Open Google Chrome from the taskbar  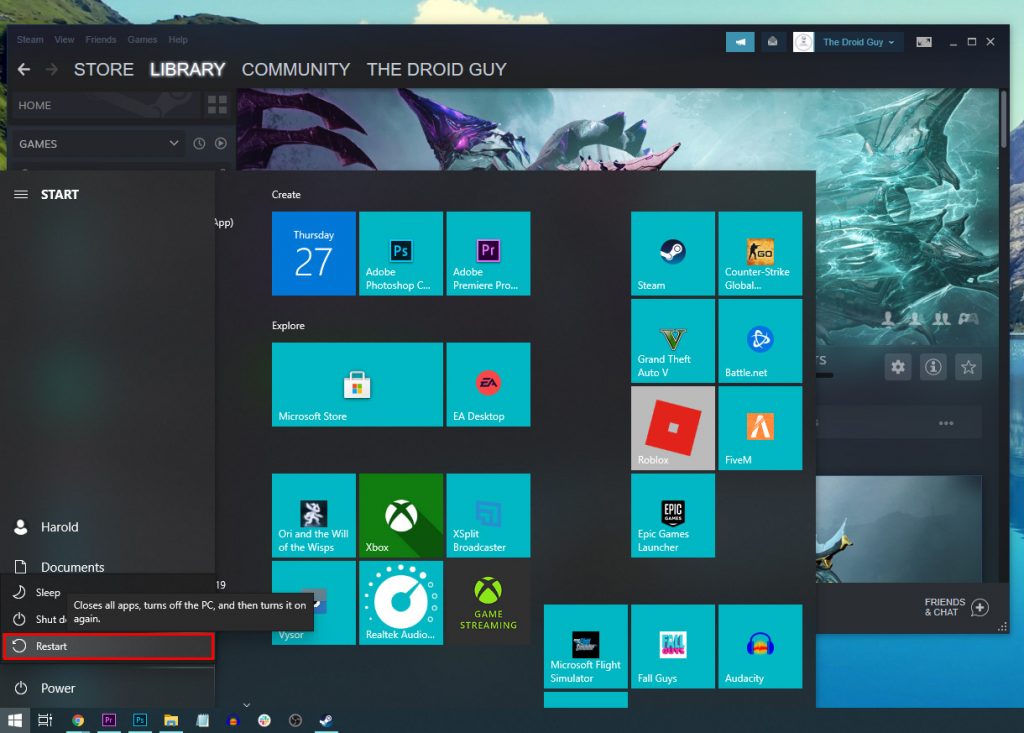click(x=78, y=720)
